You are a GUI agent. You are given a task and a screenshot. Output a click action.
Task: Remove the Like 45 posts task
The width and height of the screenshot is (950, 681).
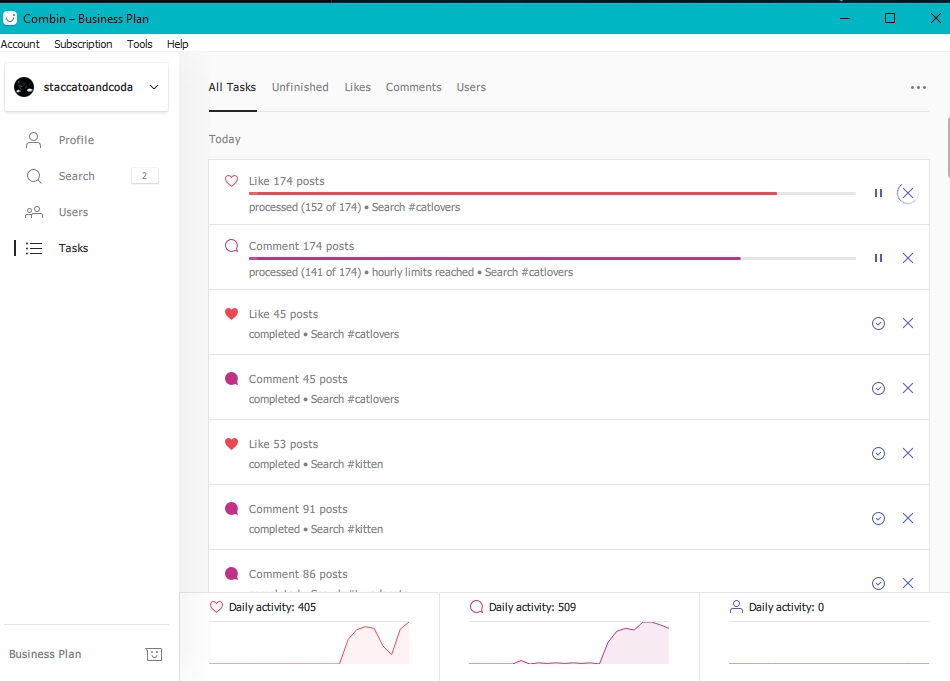(908, 323)
